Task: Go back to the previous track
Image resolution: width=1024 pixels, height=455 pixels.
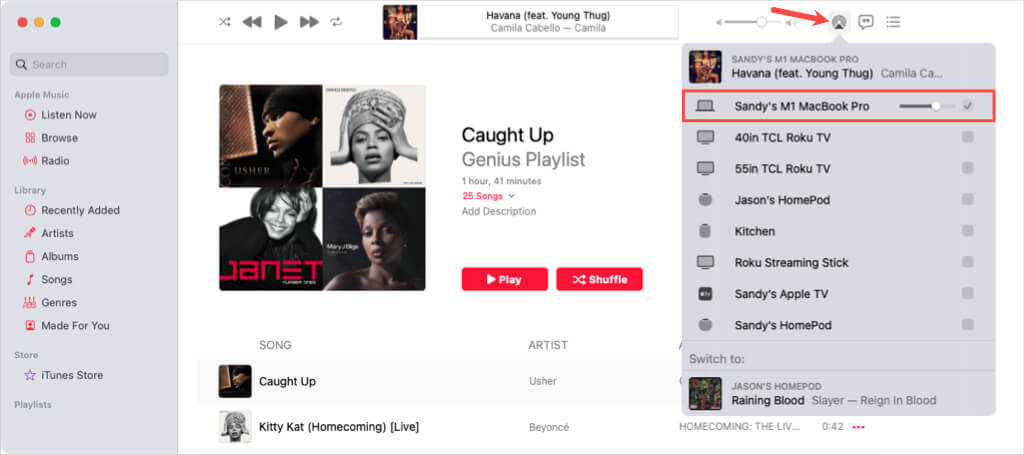Action: pos(252,22)
